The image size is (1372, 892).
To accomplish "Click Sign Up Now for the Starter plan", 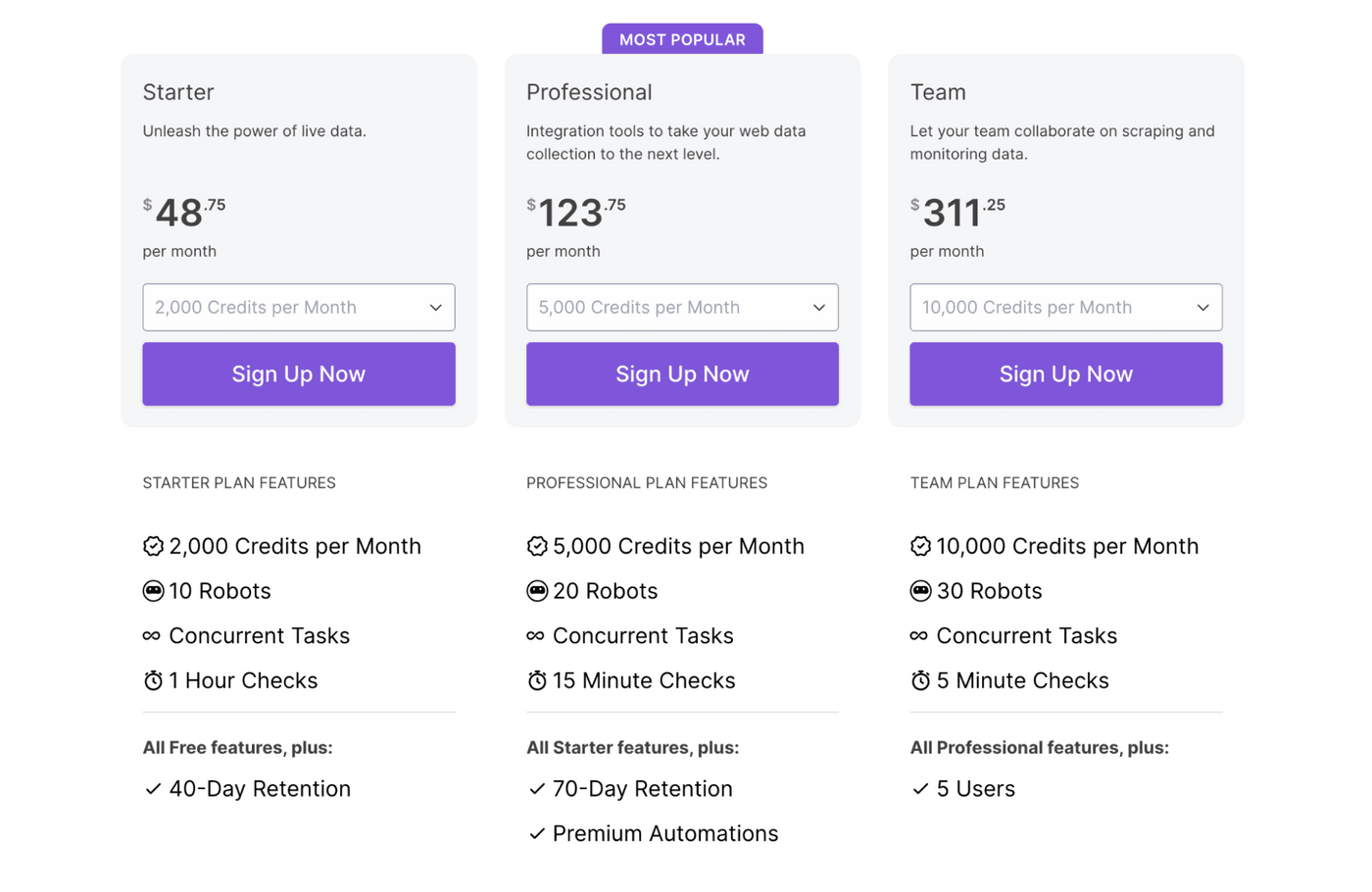I will coord(299,373).
